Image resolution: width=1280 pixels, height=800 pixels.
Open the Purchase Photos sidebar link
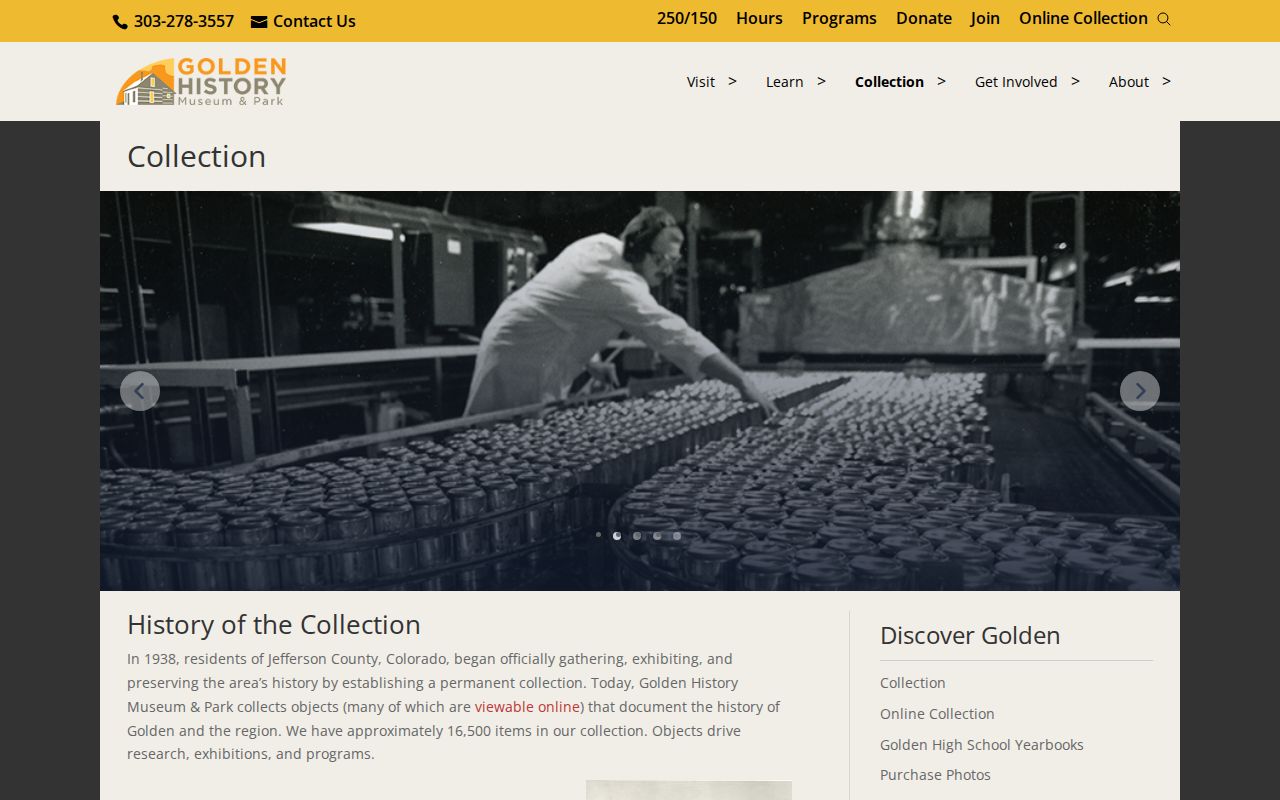(x=935, y=775)
